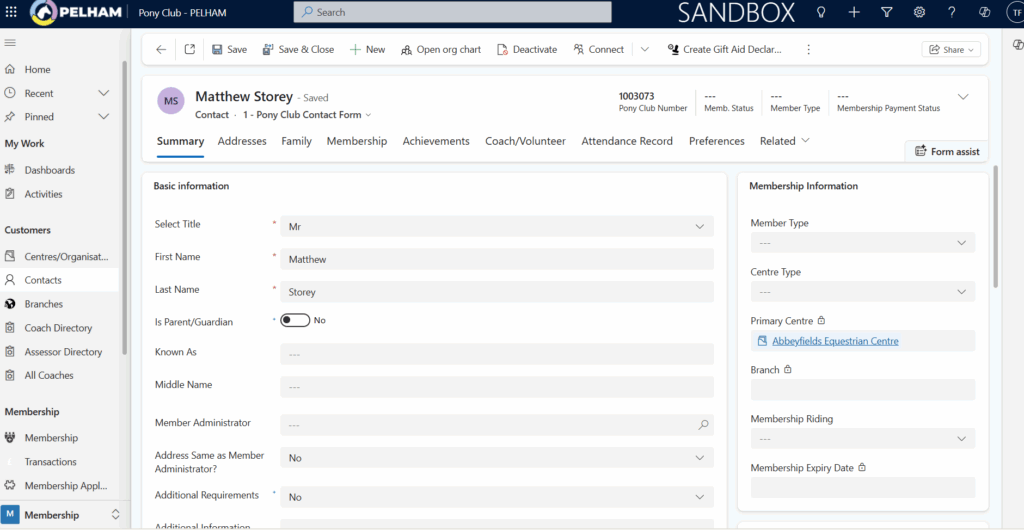Click the Save icon in command bar
1024x530 pixels.
(218, 49)
